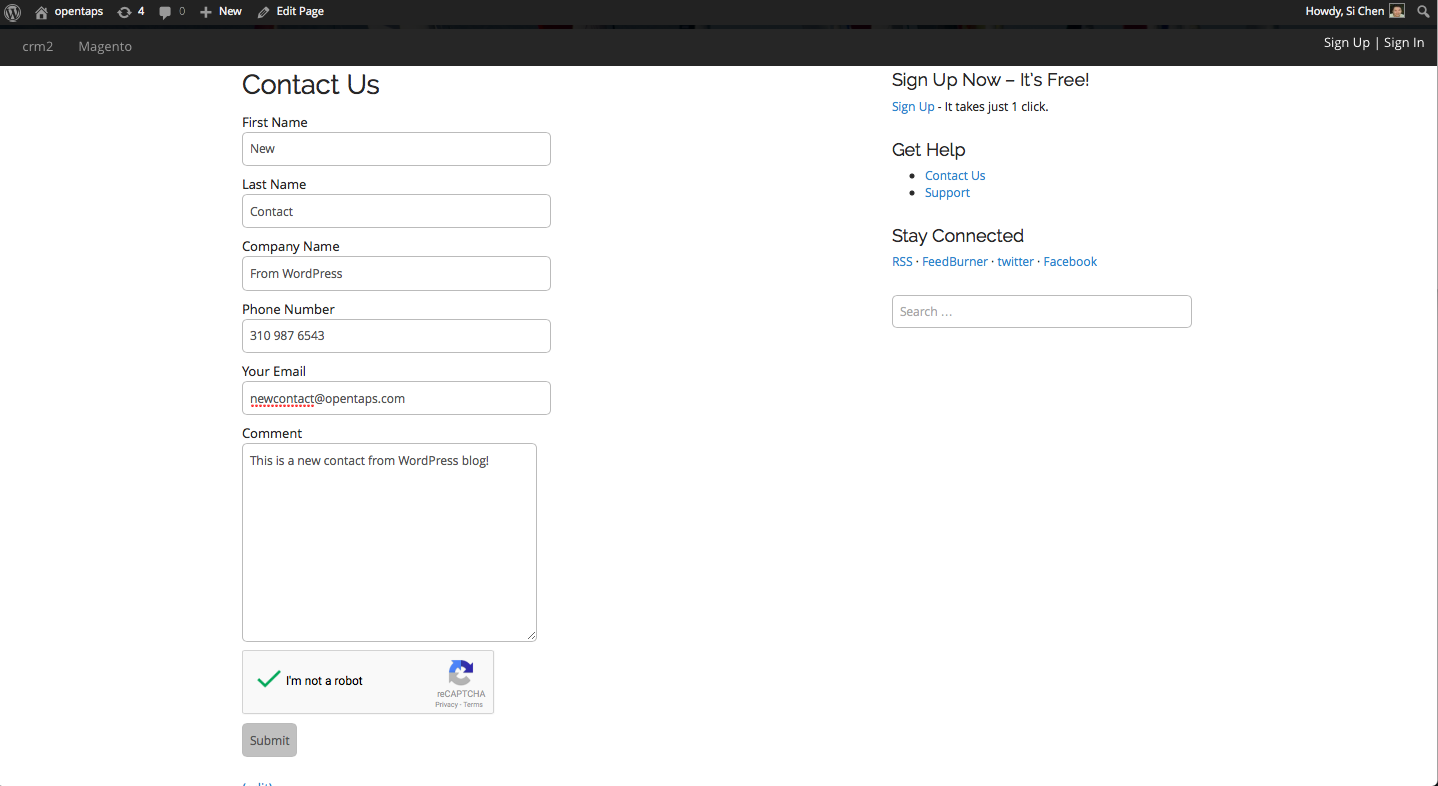Focus the sidebar Search box

point(1041,312)
